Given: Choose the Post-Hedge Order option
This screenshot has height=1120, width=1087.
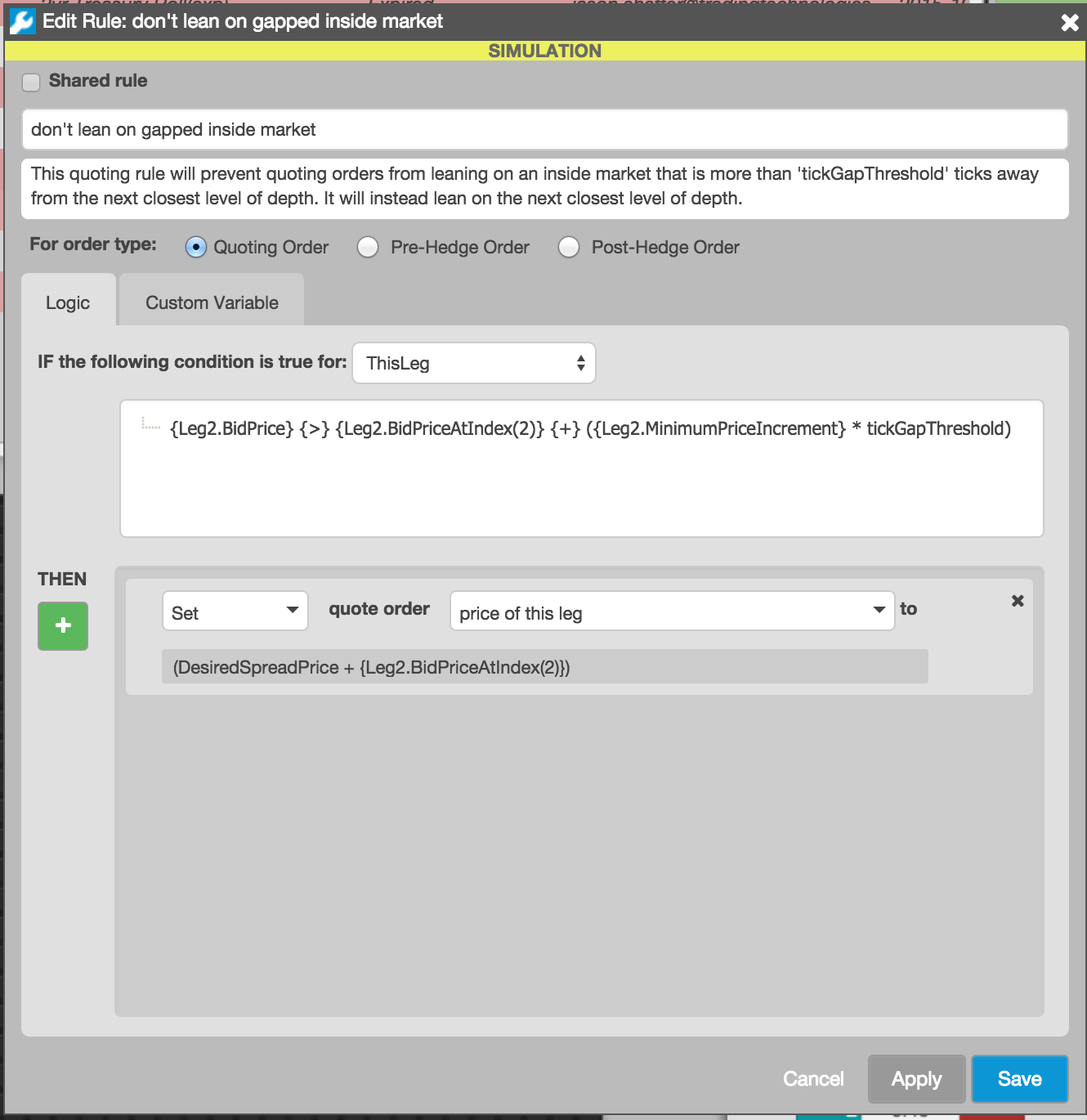Looking at the screenshot, I should 569,247.
